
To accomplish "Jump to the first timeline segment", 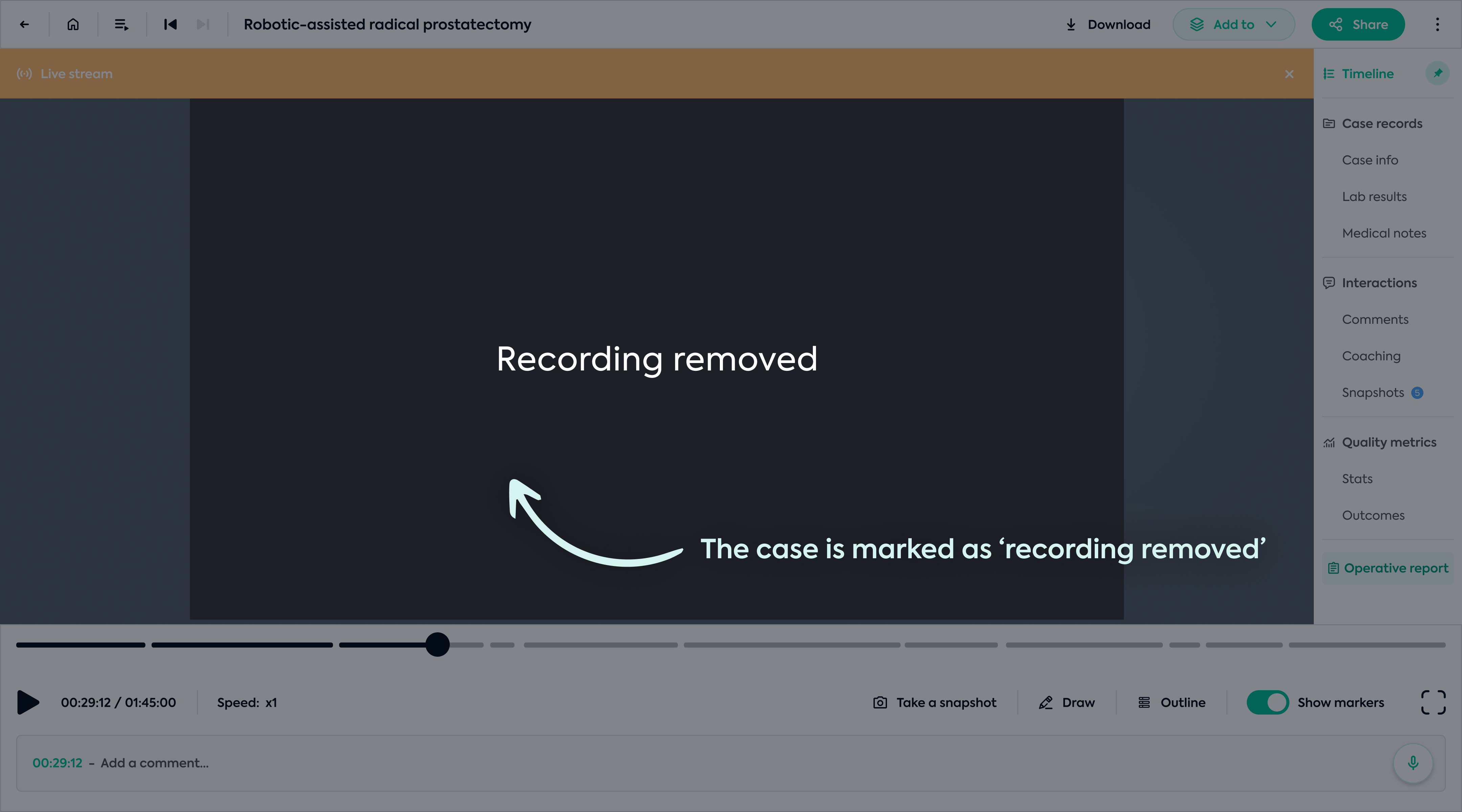I will click(x=81, y=645).
